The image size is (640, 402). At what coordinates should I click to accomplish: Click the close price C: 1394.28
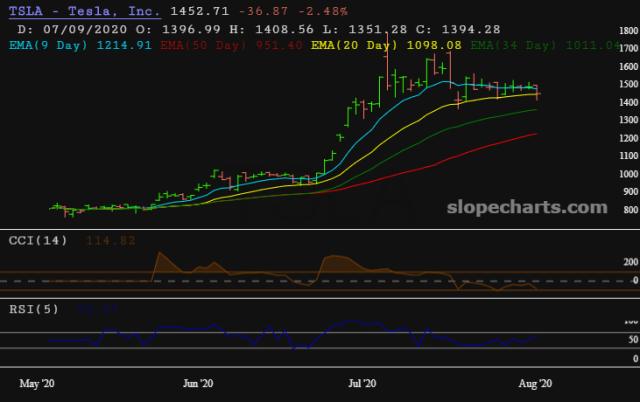click(x=458, y=29)
